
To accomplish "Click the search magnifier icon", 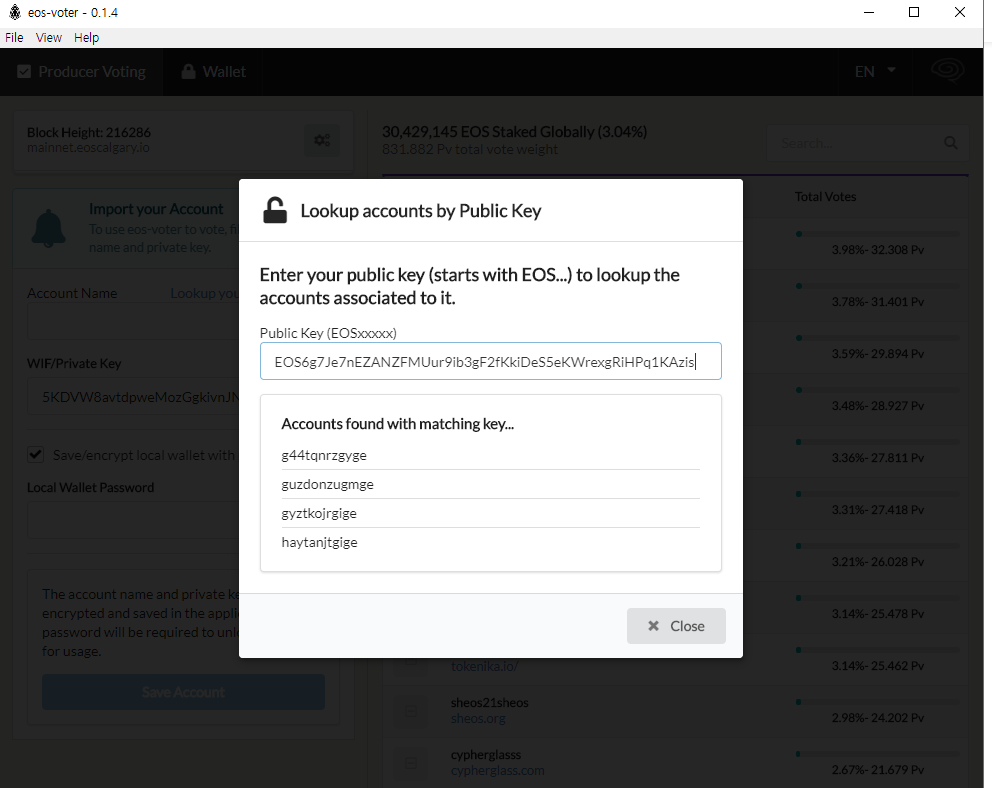I will [x=951, y=143].
